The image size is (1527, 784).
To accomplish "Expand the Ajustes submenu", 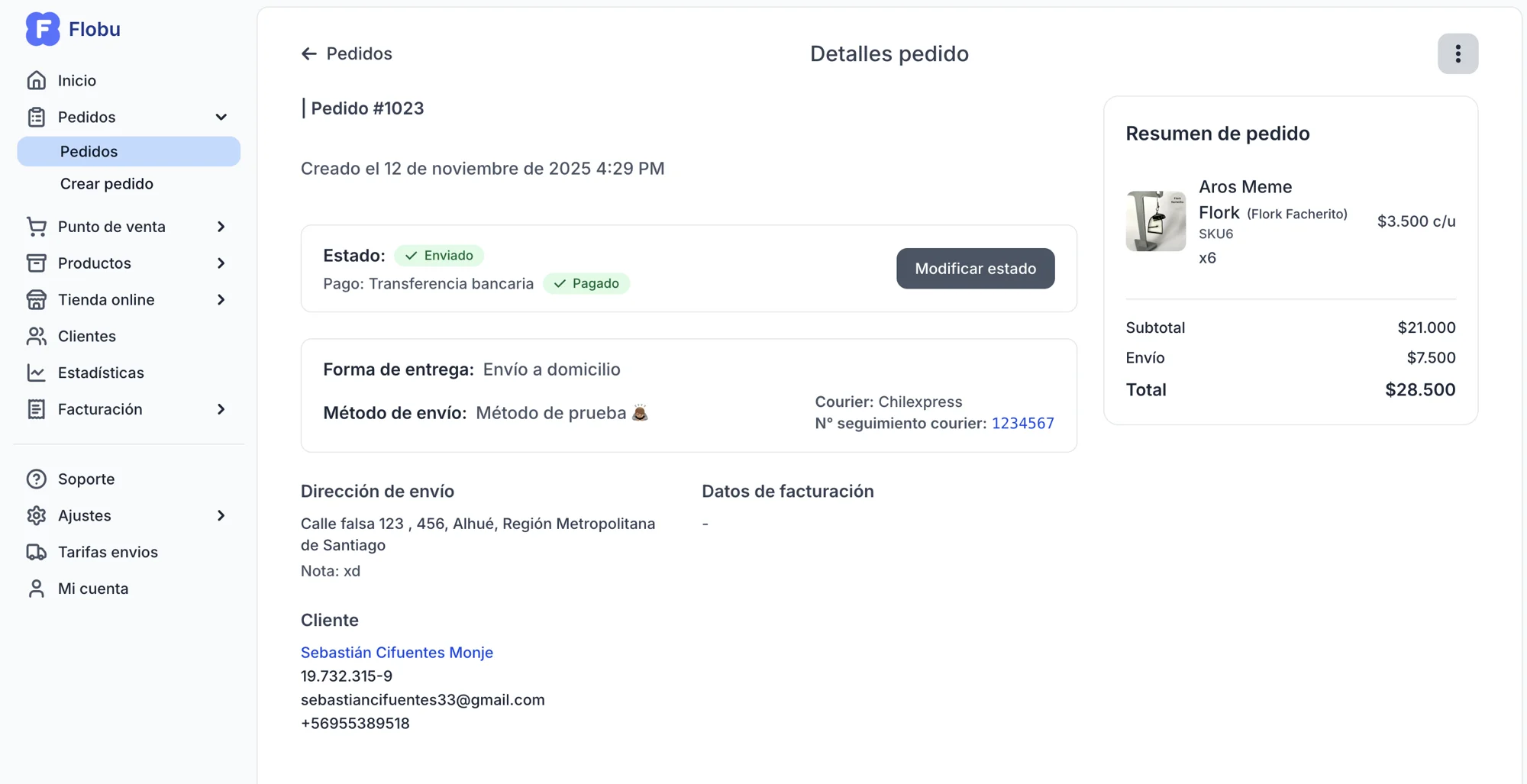I will (x=221, y=515).
